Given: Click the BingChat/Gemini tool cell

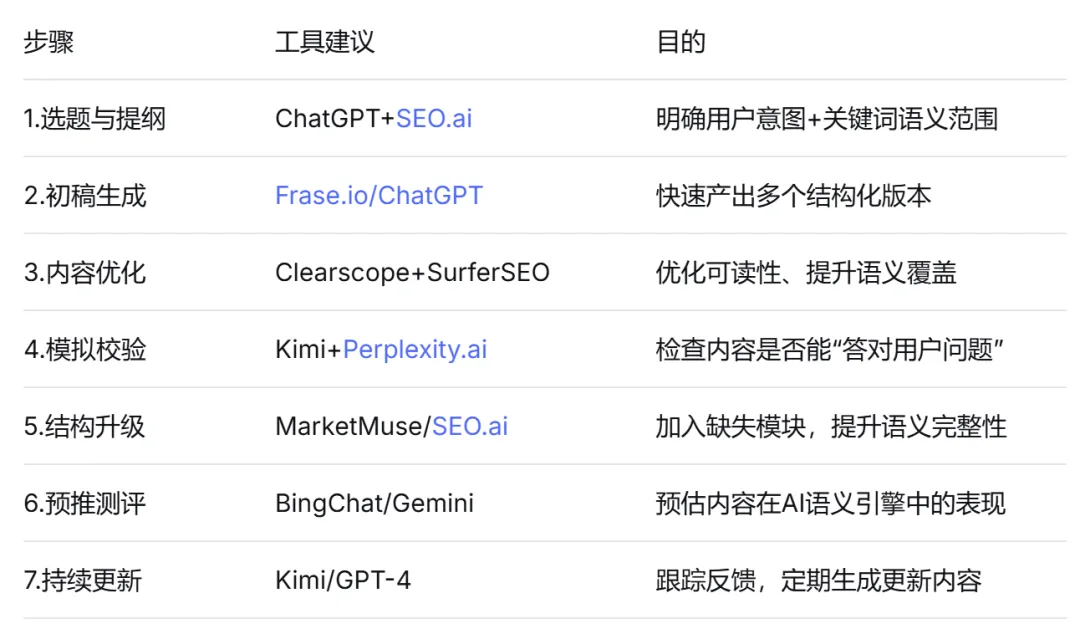Looking at the screenshot, I should pyautogui.click(x=374, y=503).
